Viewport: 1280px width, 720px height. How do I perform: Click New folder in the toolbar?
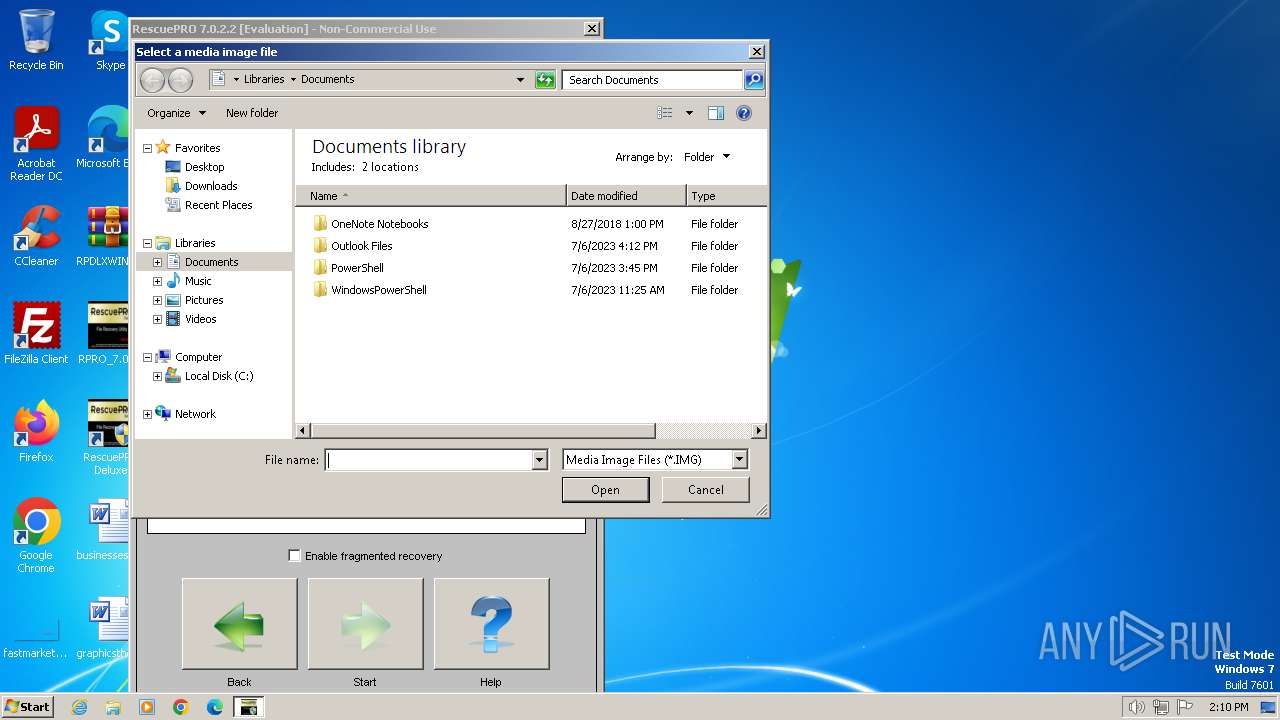[252, 113]
